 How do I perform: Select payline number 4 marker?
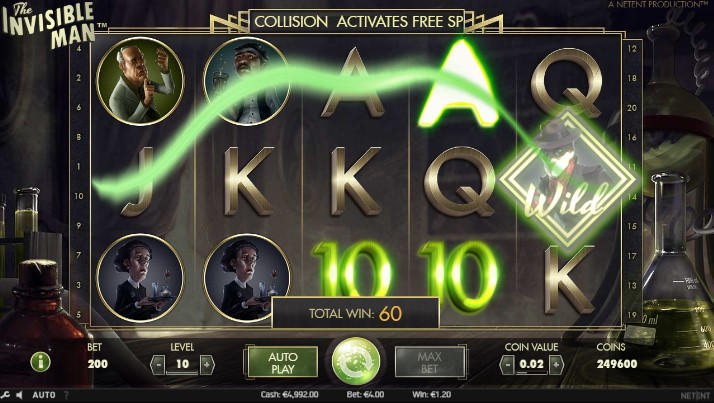tap(79, 48)
